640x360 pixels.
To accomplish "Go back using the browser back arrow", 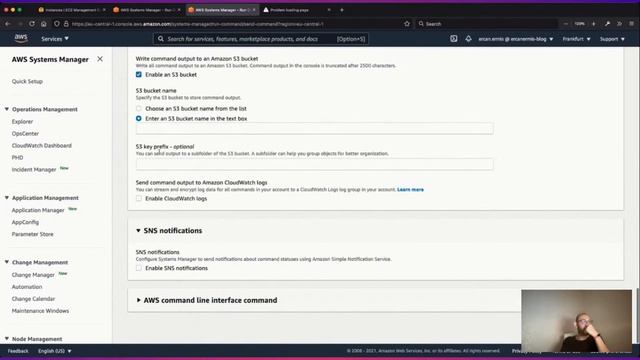I will tap(8, 24).
